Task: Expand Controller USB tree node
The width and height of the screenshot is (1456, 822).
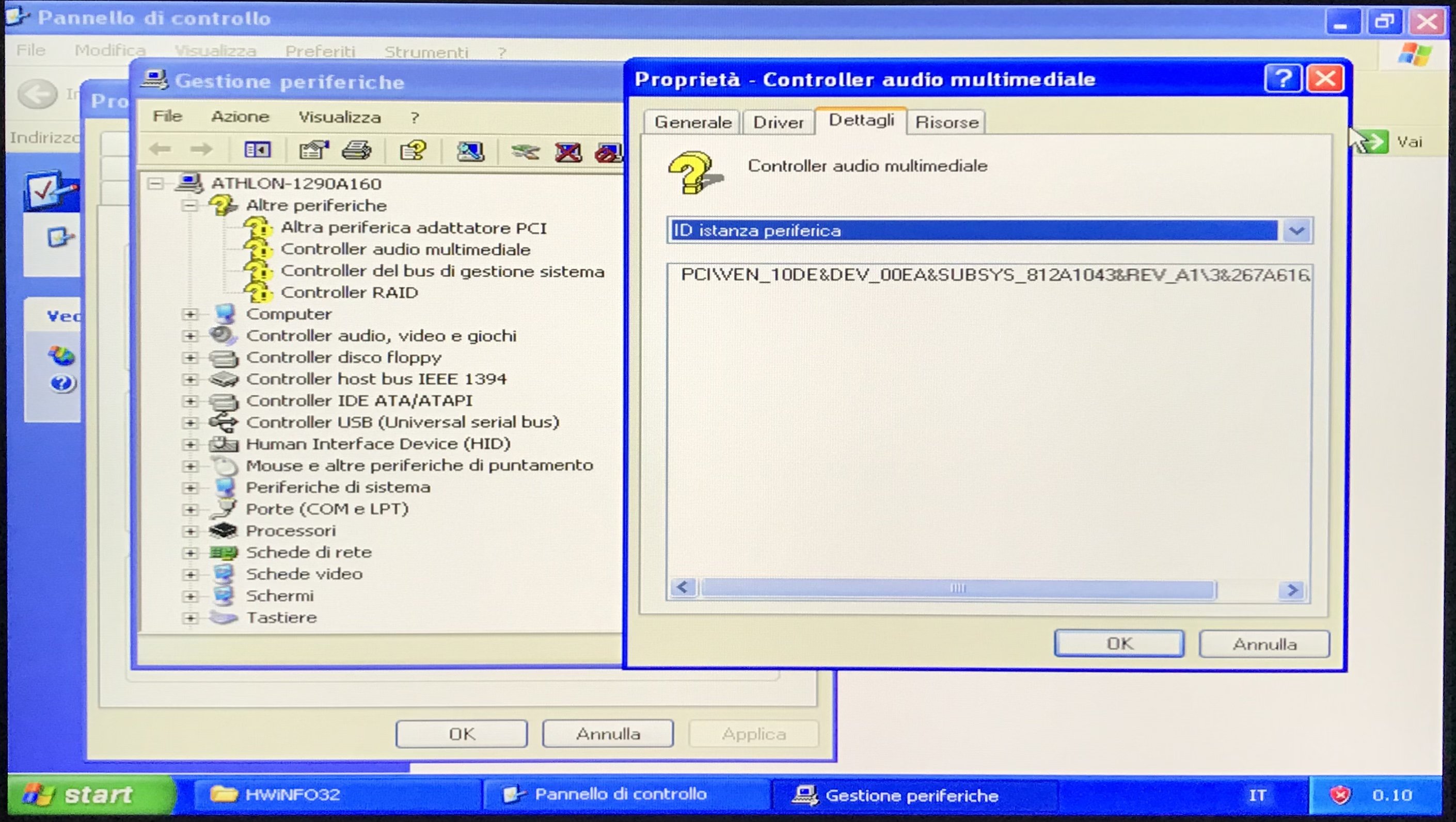Action: pyautogui.click(x=191, y=423)
